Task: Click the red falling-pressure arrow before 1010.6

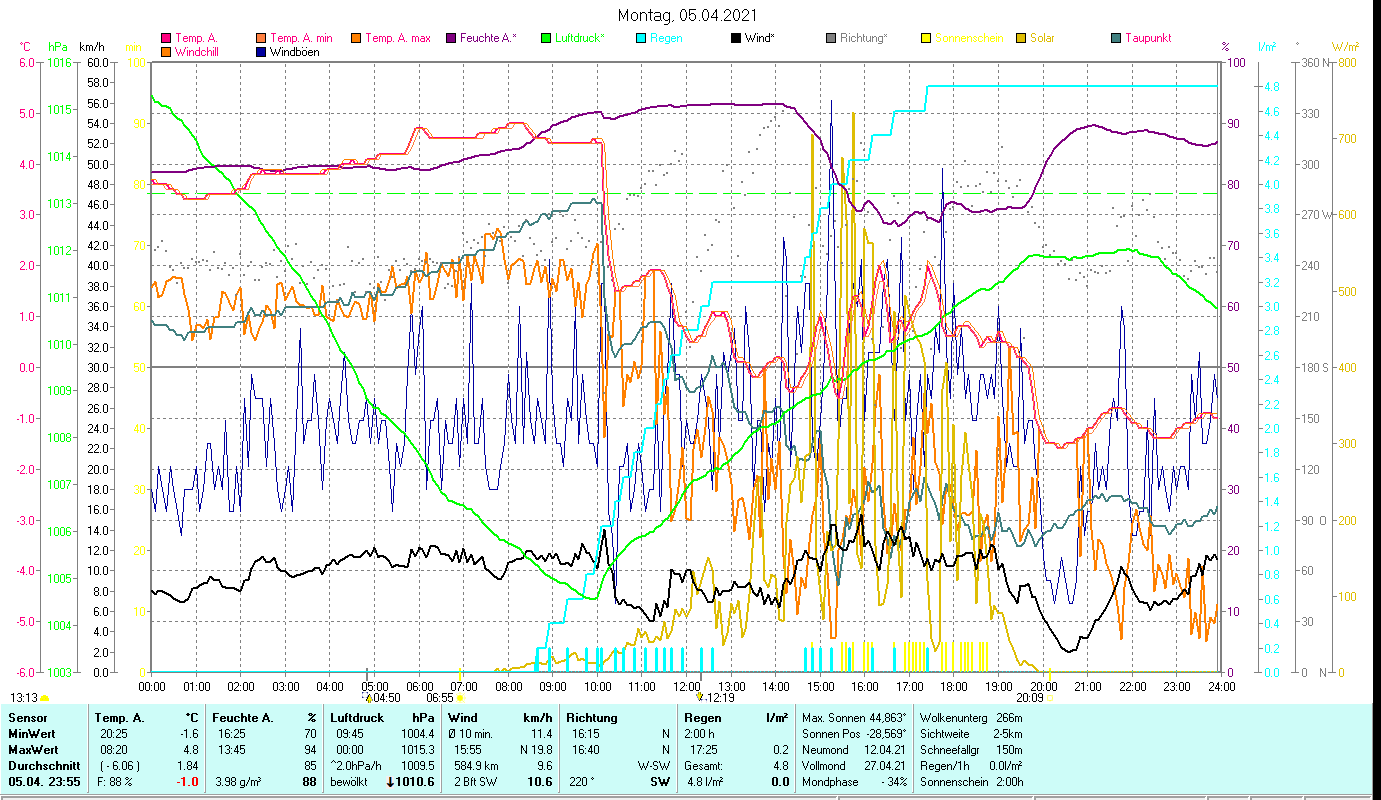Action: click(x=390, y=782)
